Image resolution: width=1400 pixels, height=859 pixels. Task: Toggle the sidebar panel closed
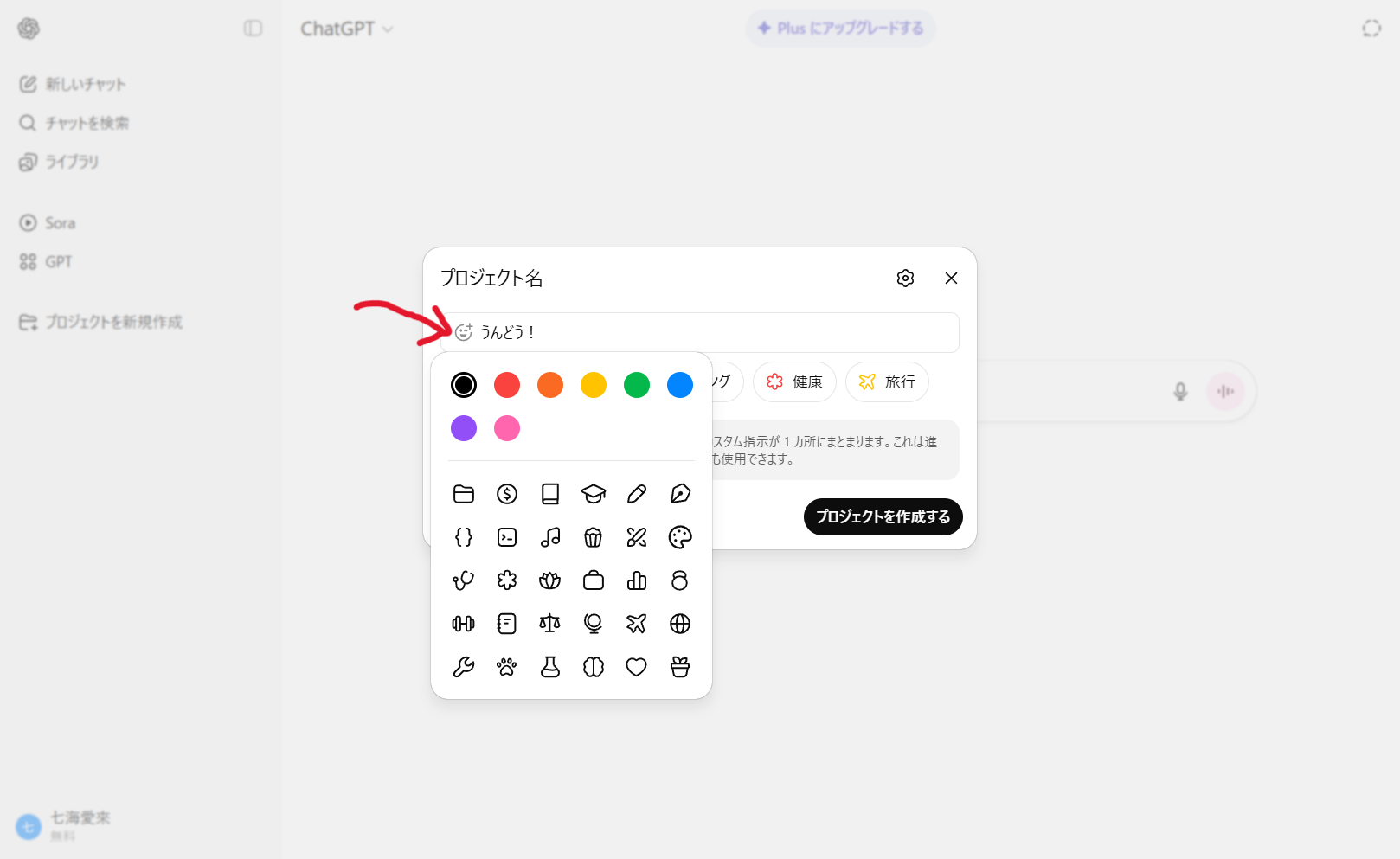pos(253,29)
